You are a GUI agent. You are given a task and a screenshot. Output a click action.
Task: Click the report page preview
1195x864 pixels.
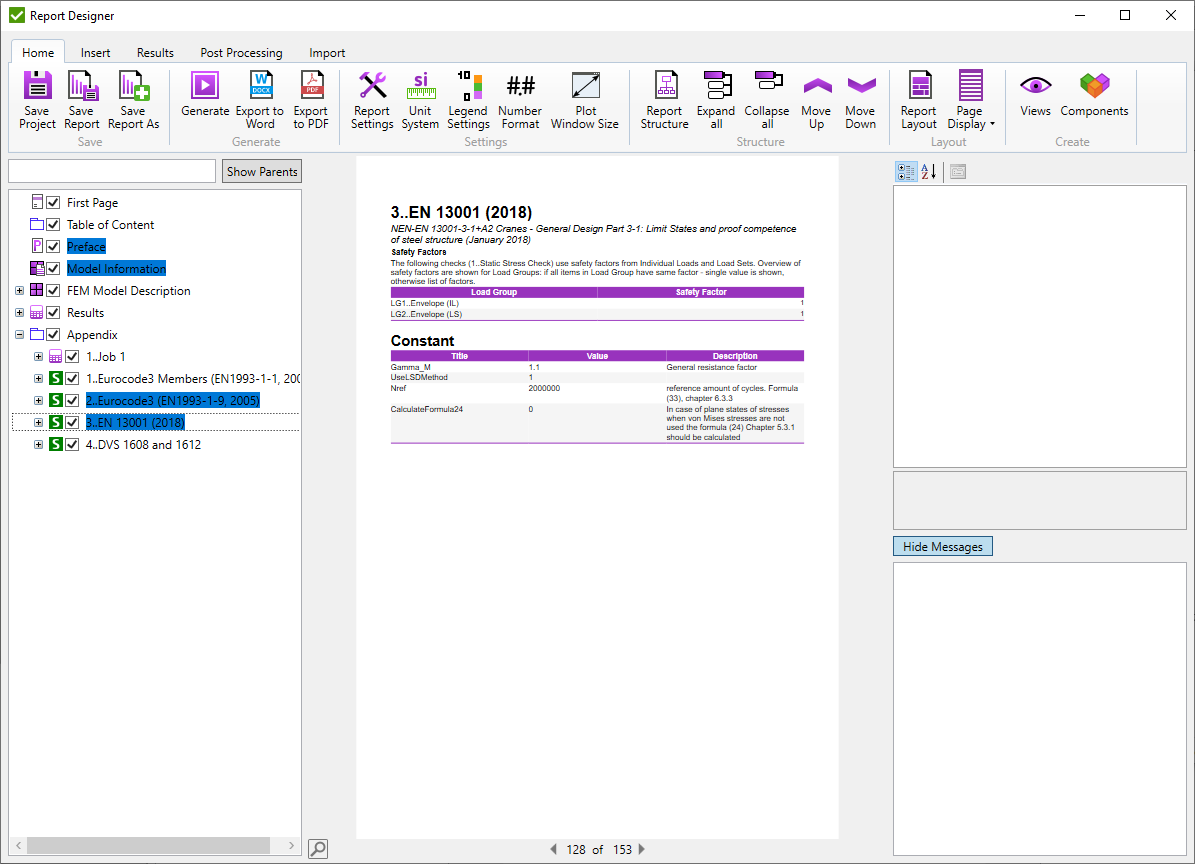[598, 498]
